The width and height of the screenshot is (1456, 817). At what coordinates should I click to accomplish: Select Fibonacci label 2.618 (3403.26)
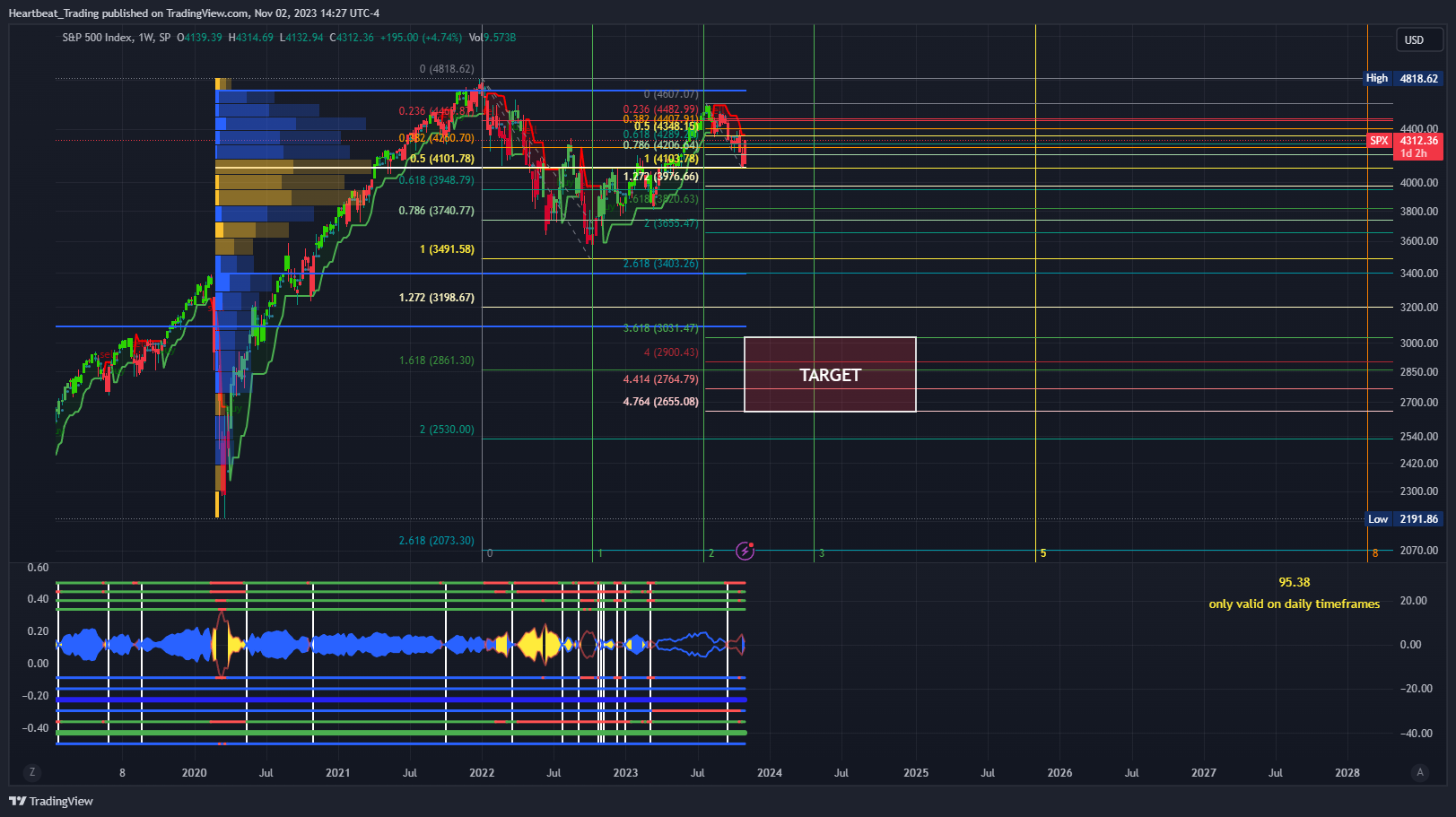(661, 264)
